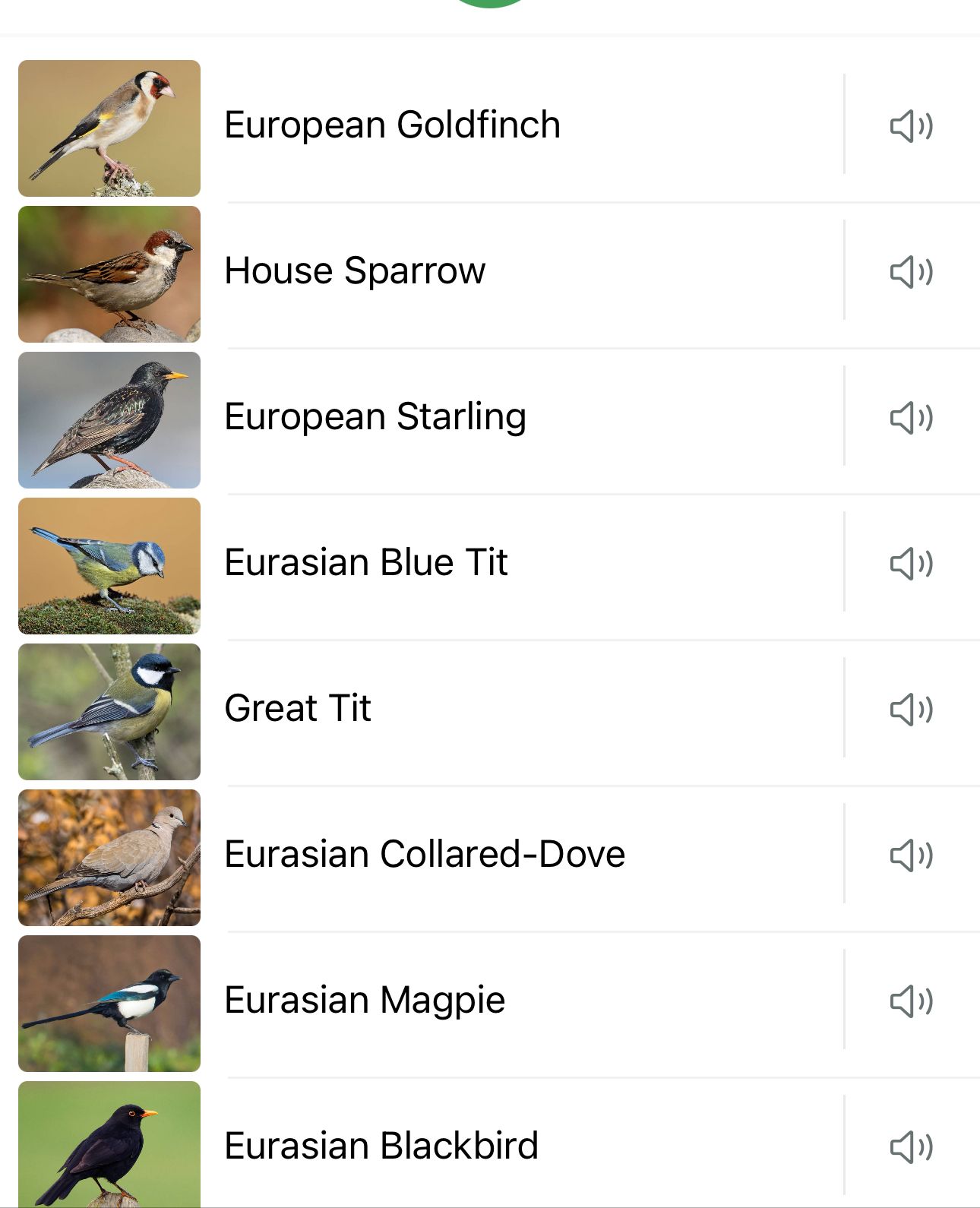The height and width of the screenshot is (1208, 980).
Task: Play the House Sparrow sound
Action: [911, 272]
